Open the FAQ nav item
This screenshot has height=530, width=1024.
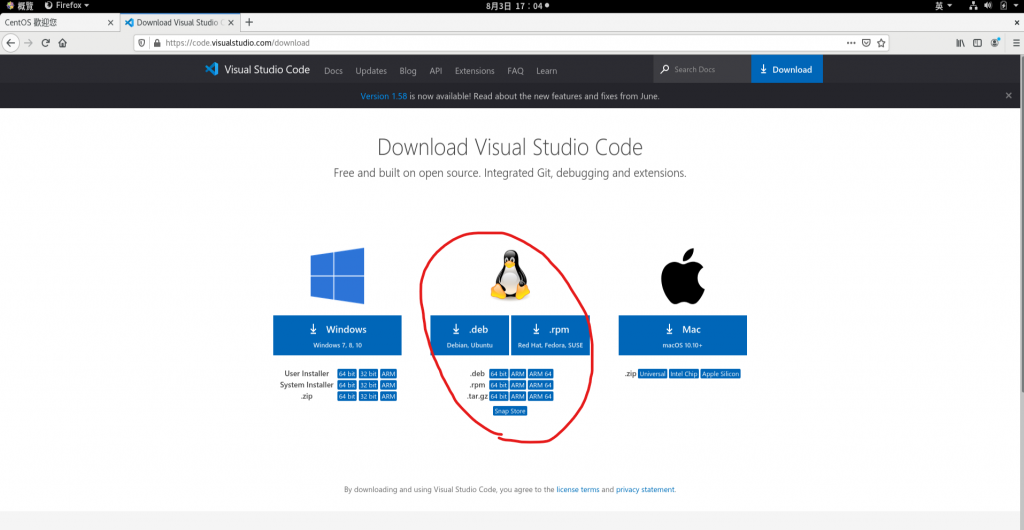(515, 70)
